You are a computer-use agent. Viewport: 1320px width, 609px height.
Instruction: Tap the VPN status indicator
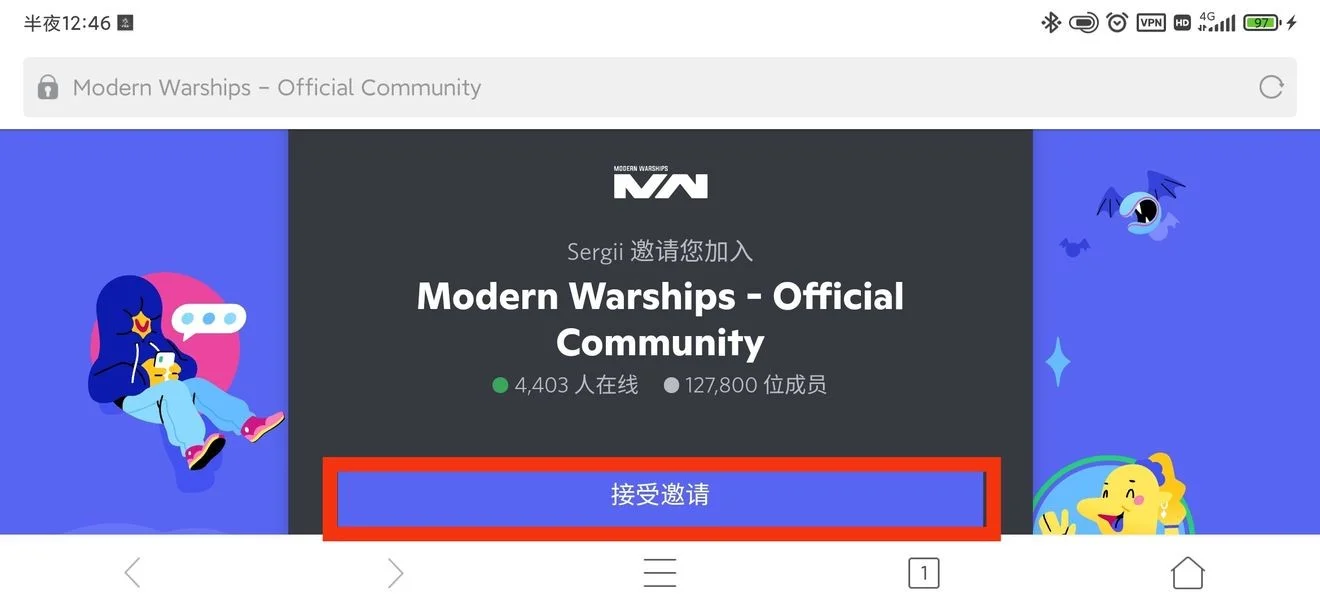pos(1151,22)
